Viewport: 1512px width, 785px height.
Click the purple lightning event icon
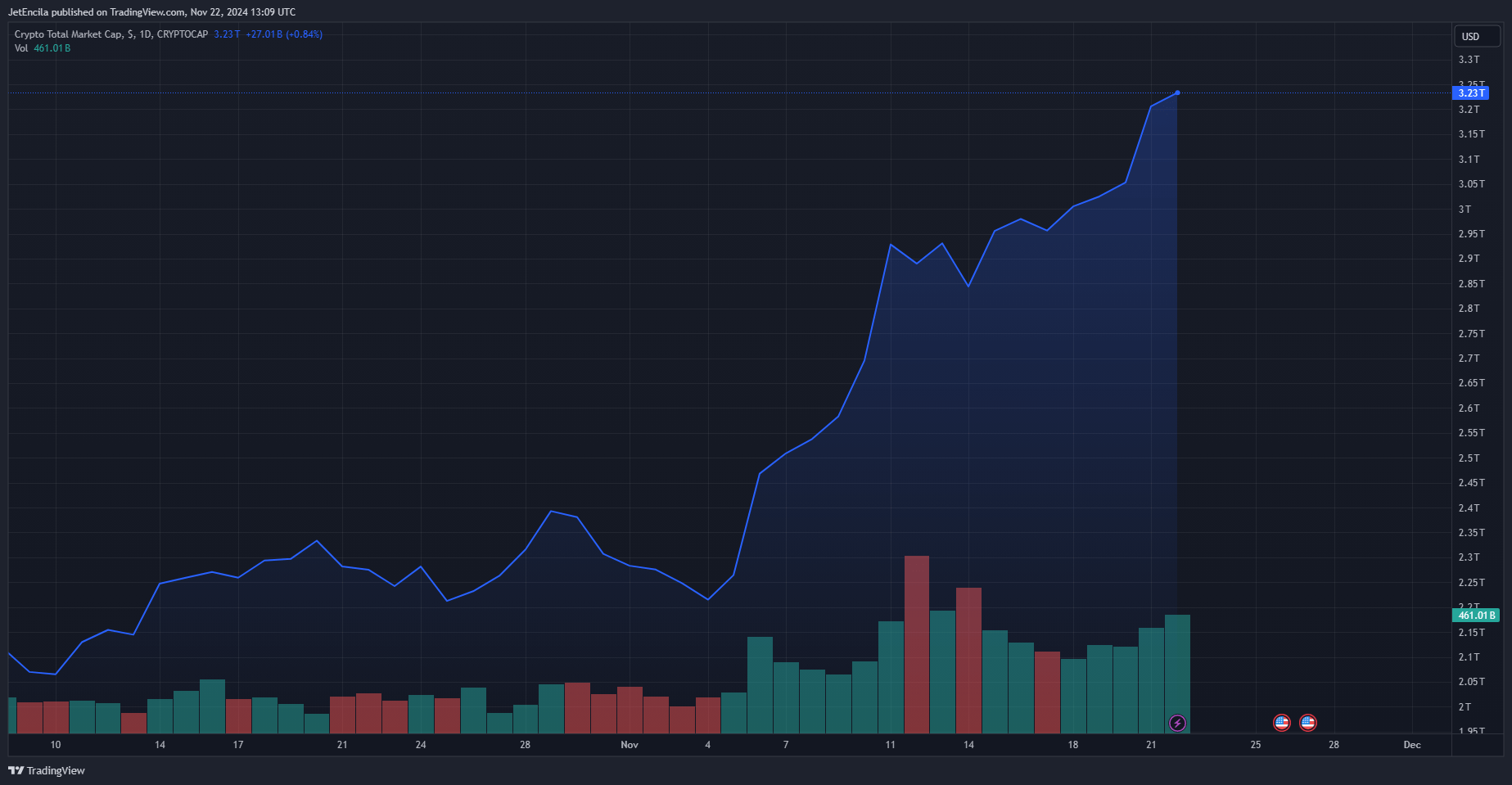click(x=1176, y=723)
